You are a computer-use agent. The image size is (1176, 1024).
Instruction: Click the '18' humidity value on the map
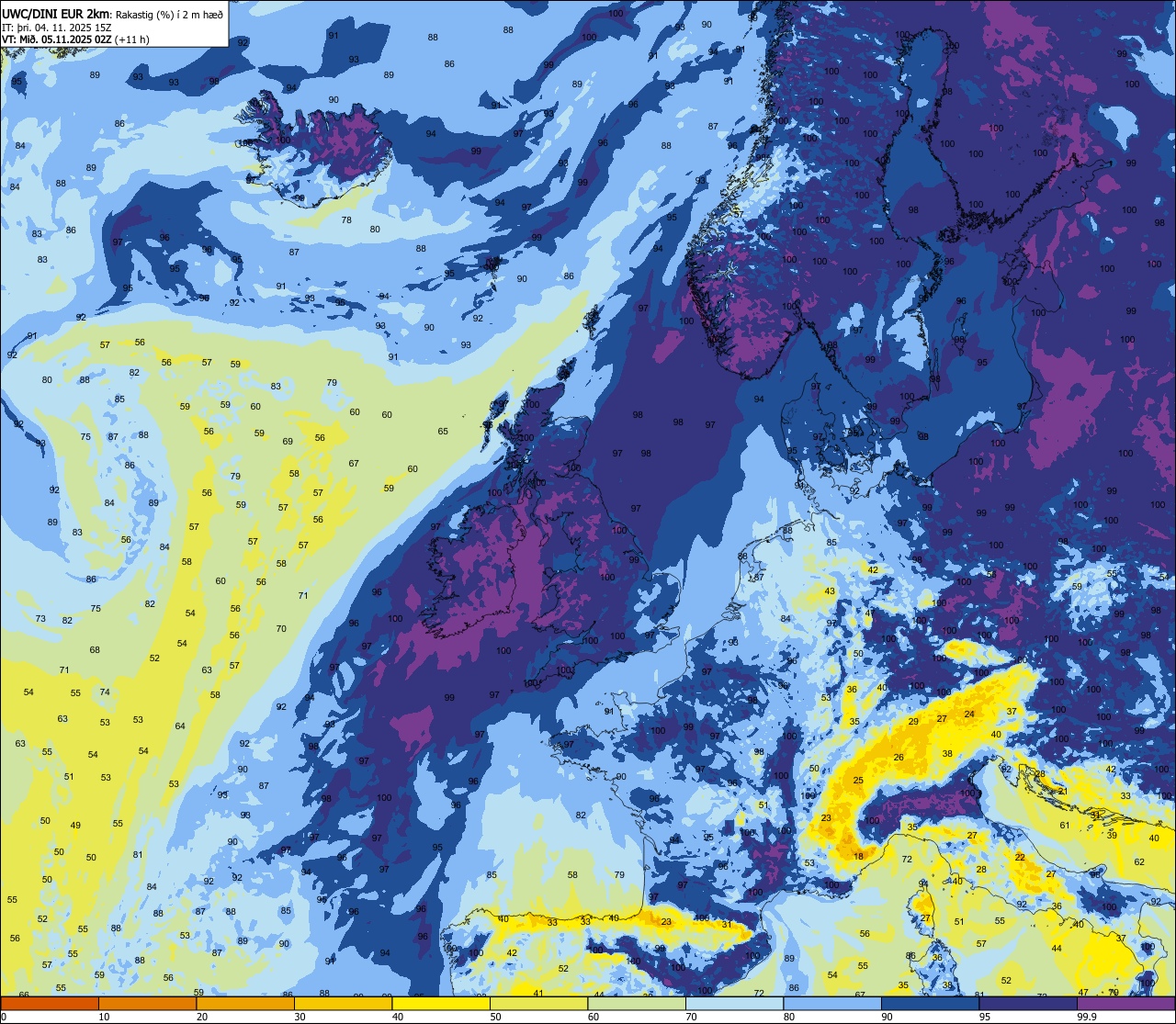click(x=857, y=856)
